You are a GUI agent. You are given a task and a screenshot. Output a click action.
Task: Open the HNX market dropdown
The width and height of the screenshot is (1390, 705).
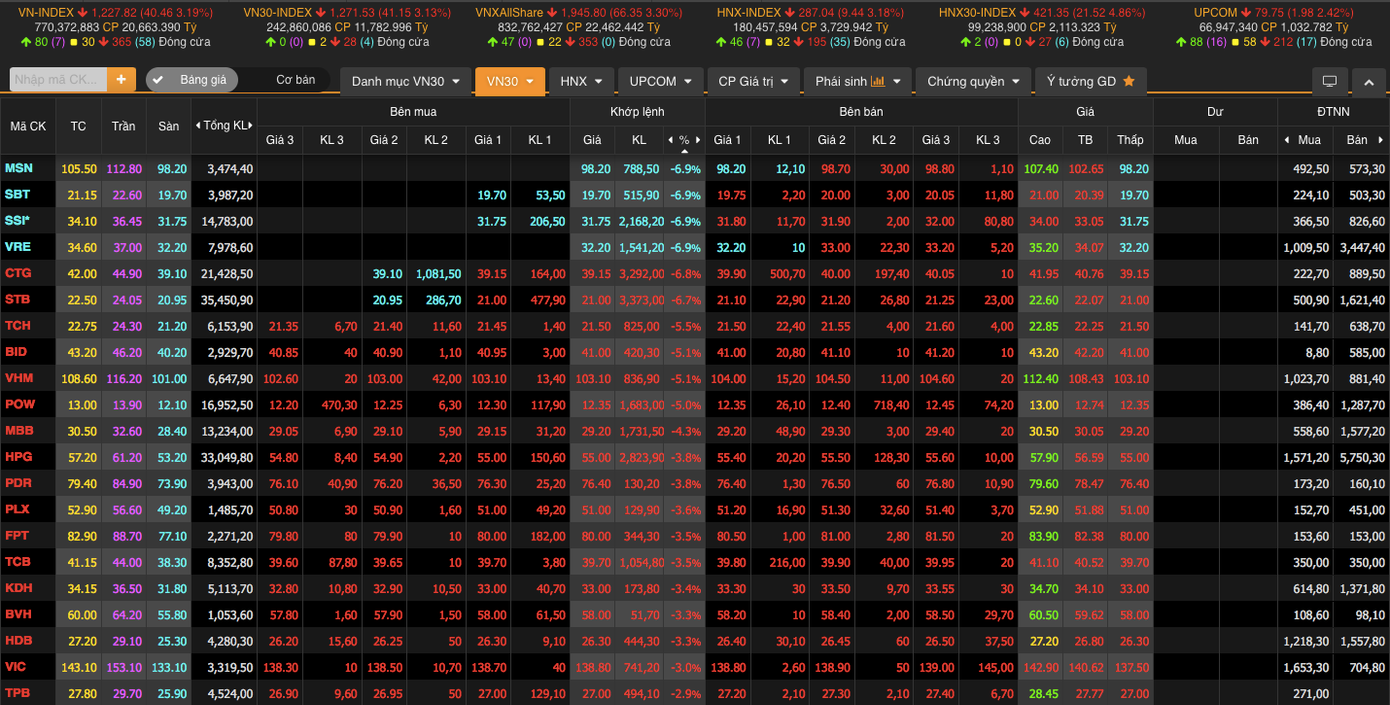[580, 81]
